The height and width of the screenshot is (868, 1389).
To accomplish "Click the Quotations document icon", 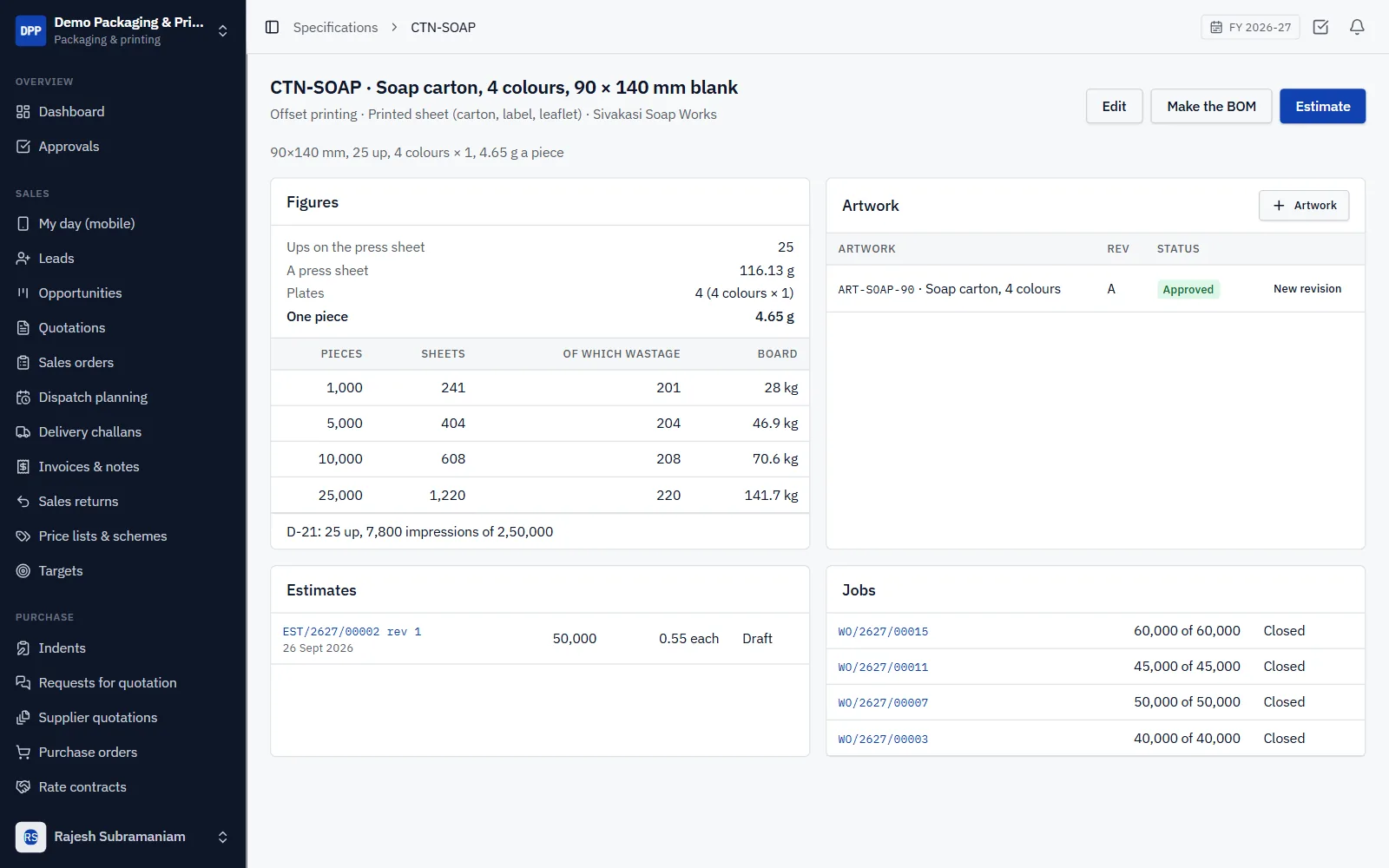I will (23, 328).
